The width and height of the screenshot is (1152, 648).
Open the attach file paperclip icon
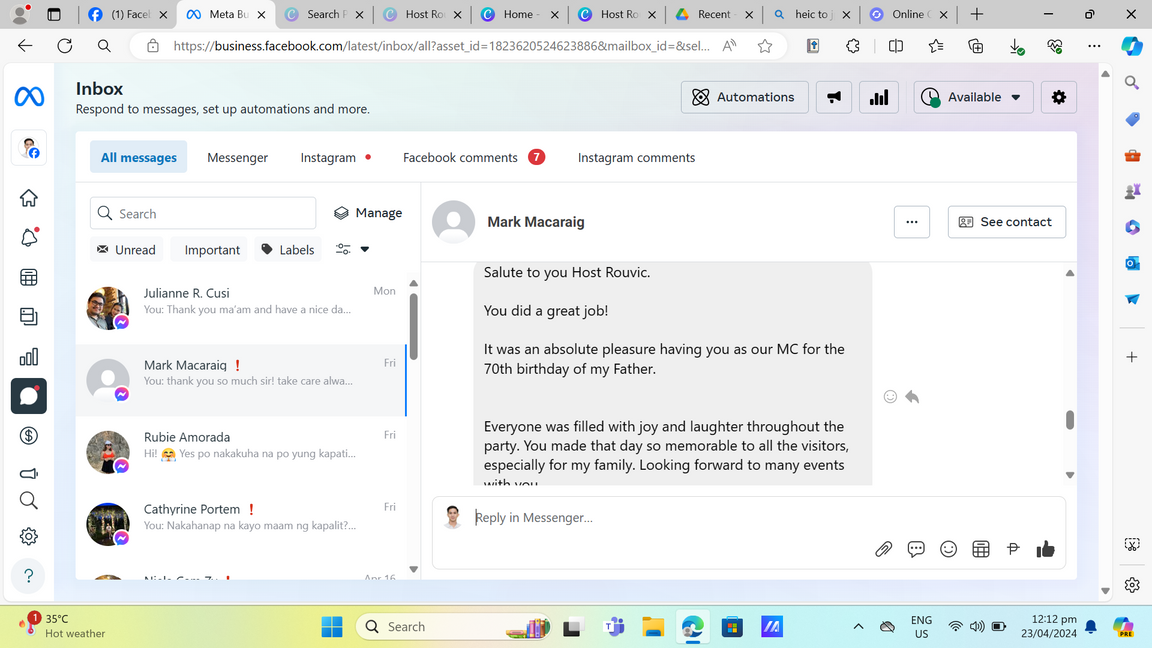pyautogui.click(x=883, y=549)
